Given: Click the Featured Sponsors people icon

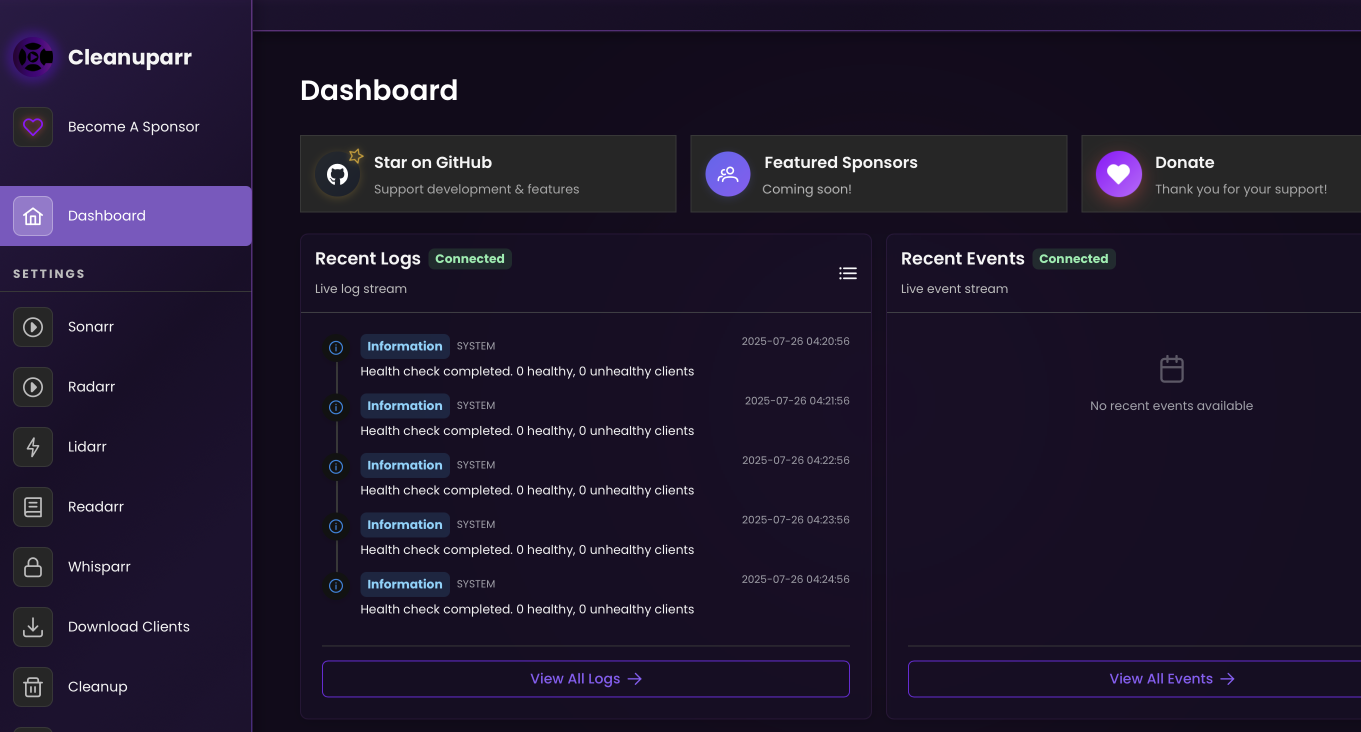Looking at the screenshot, I should pos(727,173).
